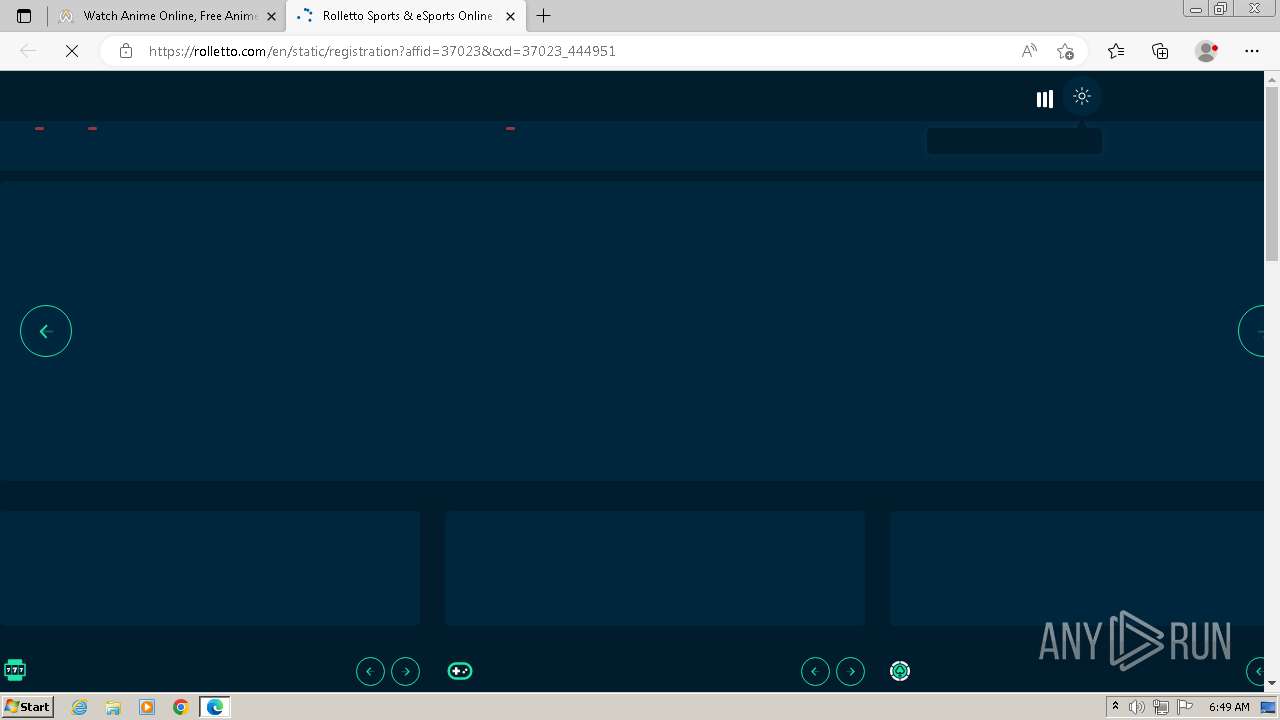Close the Watch Anime Online tab
The image size is (1280, 720).
pyautogui.click(x=271, y=16)
